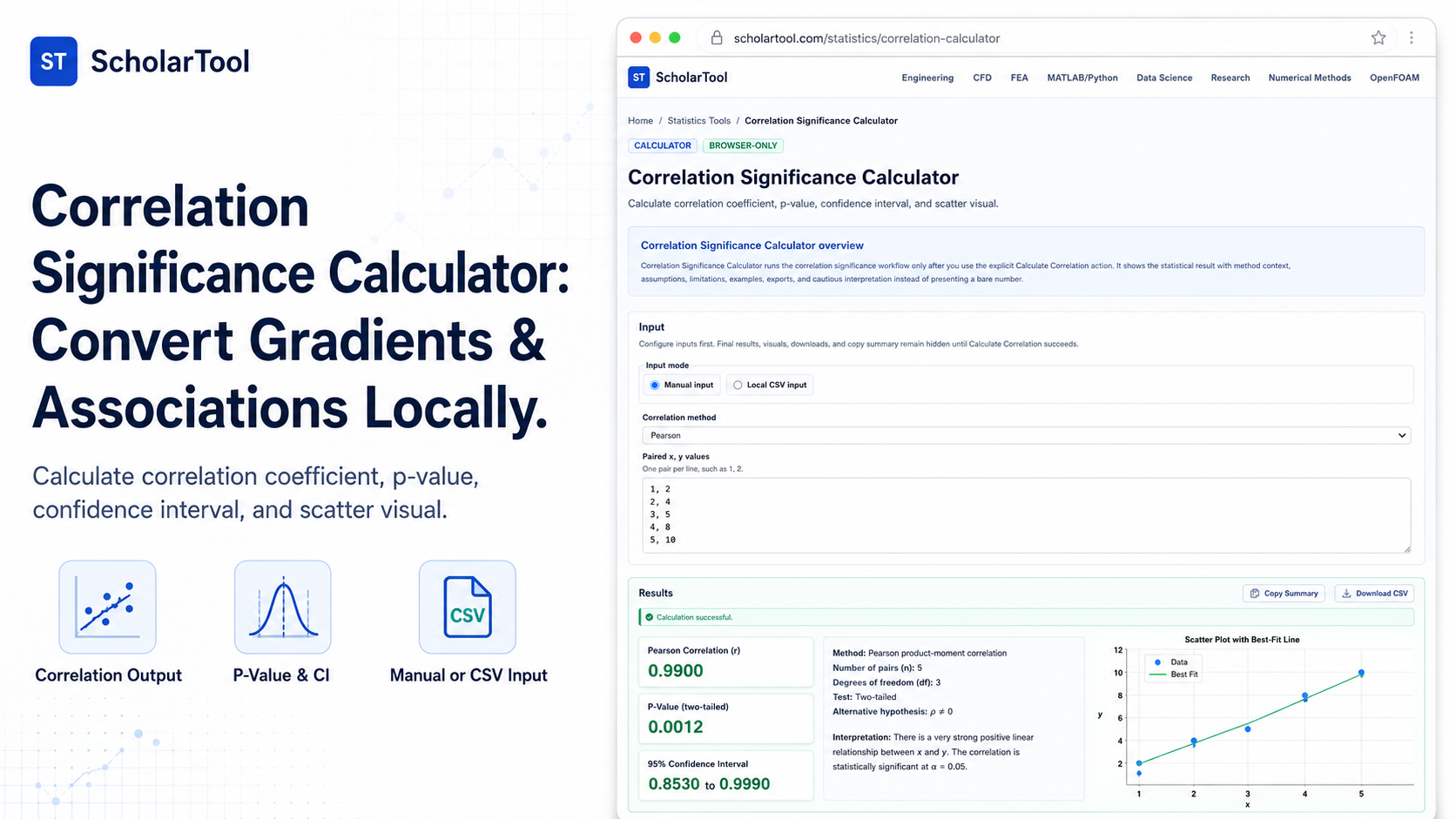Click the Correlation Output scatter icon
Viewport: 1456px width, 819px height.
click(107, 607)
